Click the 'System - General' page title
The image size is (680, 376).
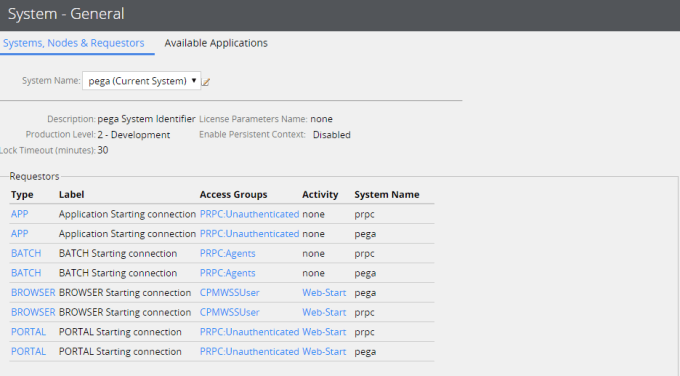[66, 14]
